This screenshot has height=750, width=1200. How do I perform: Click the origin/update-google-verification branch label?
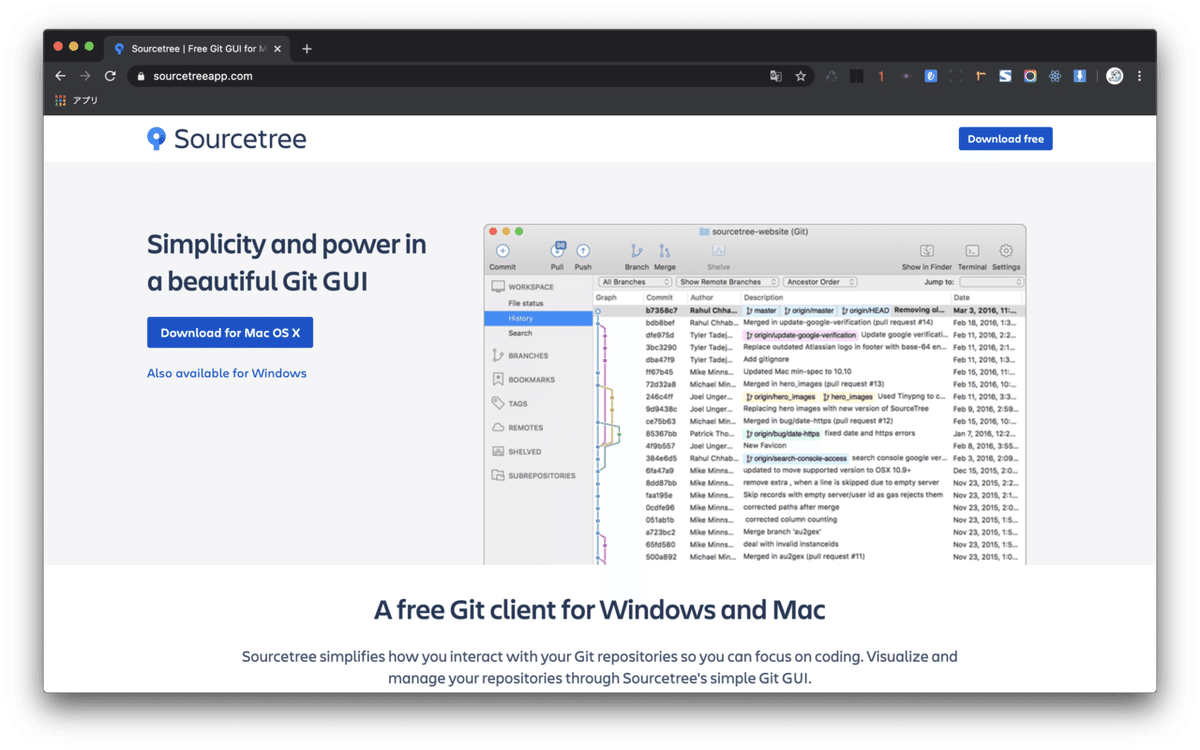[800, 335]
